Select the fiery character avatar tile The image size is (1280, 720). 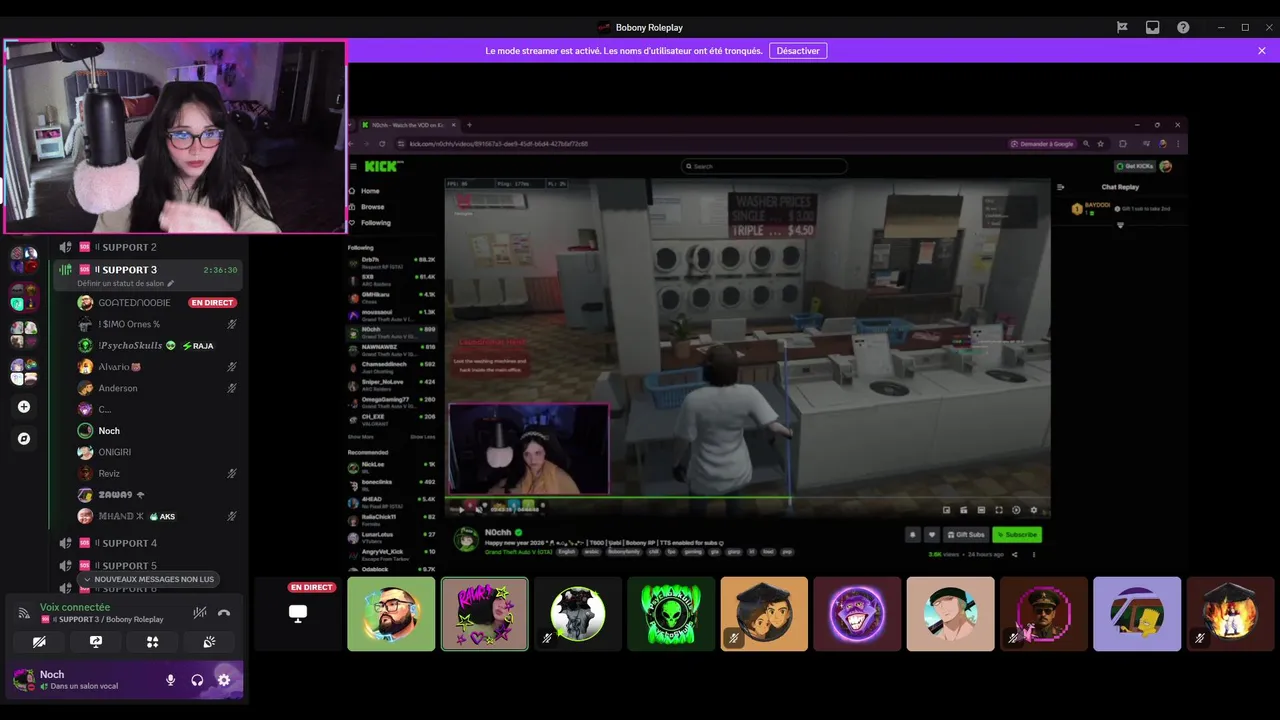click(x=1230, y=614)
